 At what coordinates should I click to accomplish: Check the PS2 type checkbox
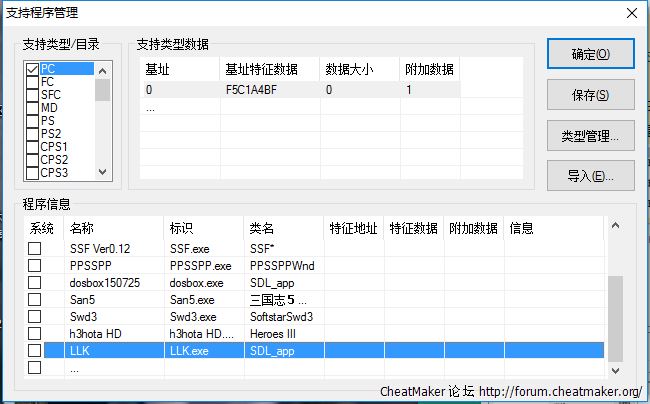point(32,134)
